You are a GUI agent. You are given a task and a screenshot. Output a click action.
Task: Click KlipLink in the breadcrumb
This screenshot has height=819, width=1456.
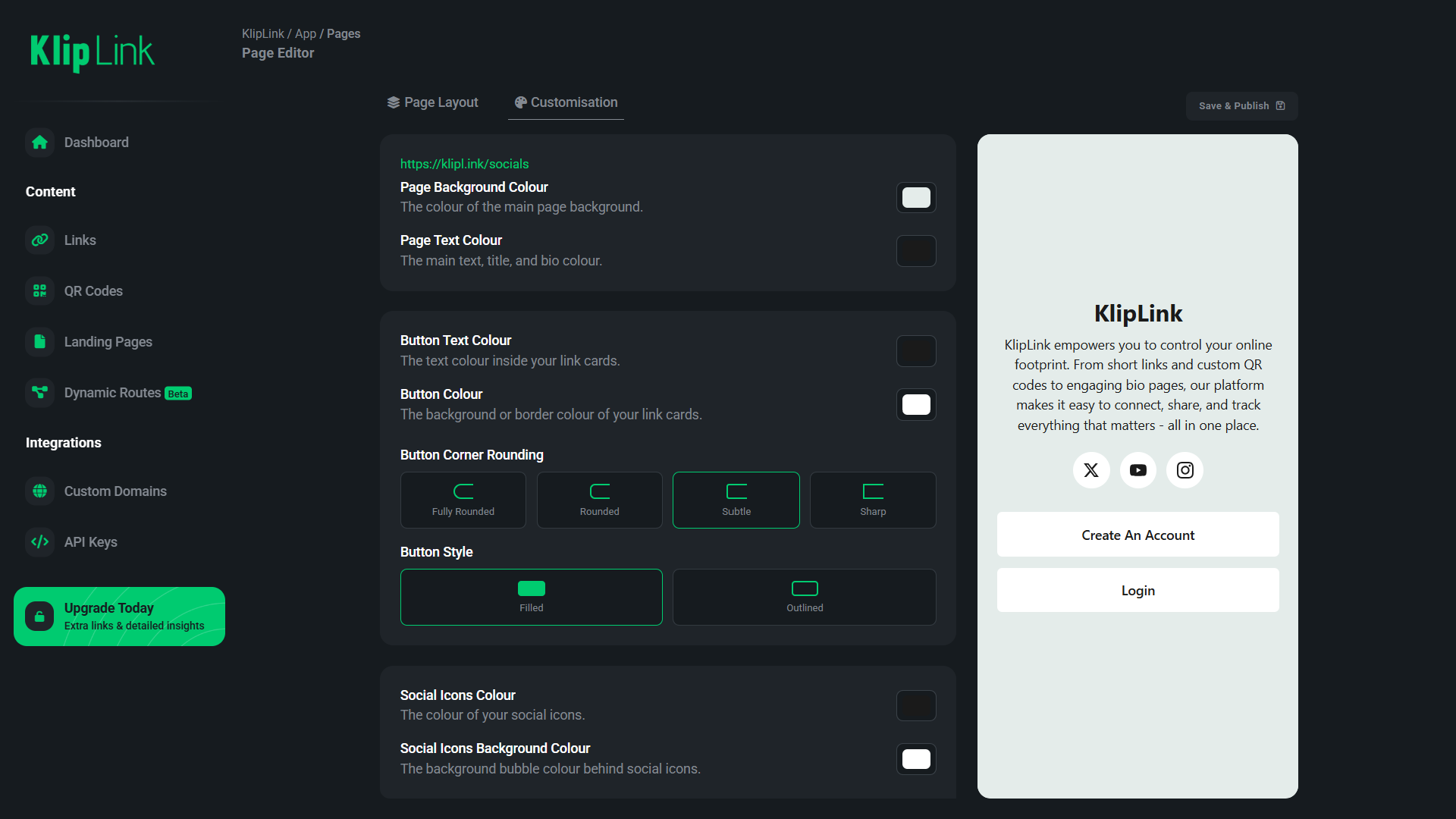[x=263, y=34]
